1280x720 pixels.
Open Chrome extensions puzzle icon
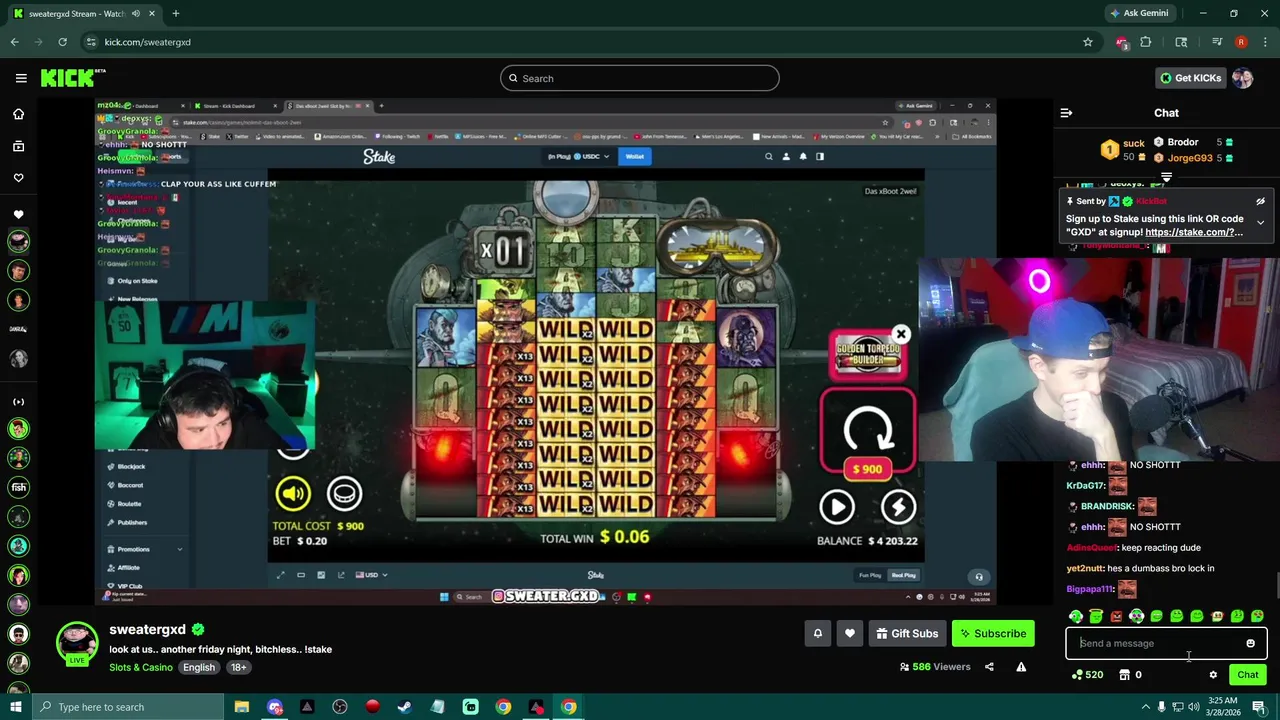click(x=1145, y=42)
